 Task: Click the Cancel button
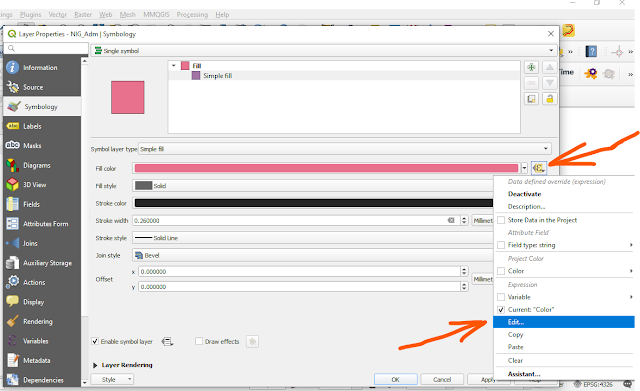tap(442, 380)
